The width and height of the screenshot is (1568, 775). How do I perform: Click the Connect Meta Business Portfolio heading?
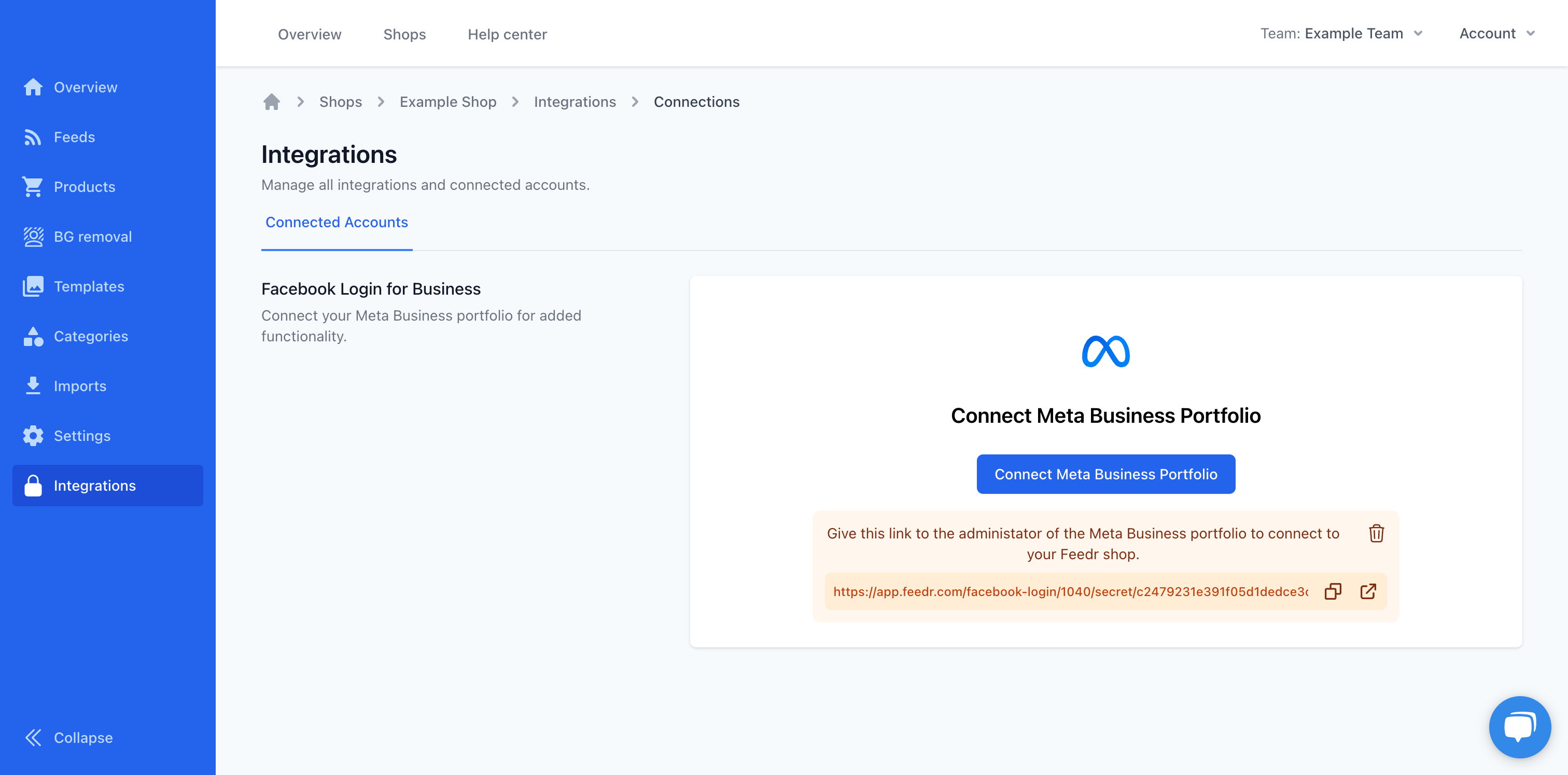(x=1105, y=415)
